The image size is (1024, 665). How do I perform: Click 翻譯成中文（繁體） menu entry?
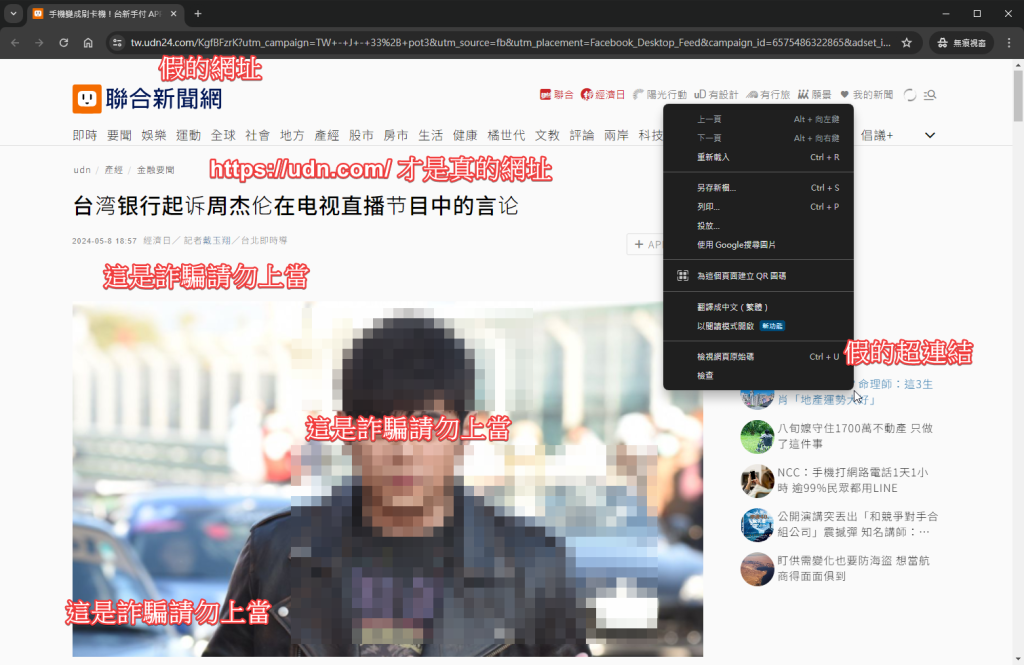coord(732,307)
